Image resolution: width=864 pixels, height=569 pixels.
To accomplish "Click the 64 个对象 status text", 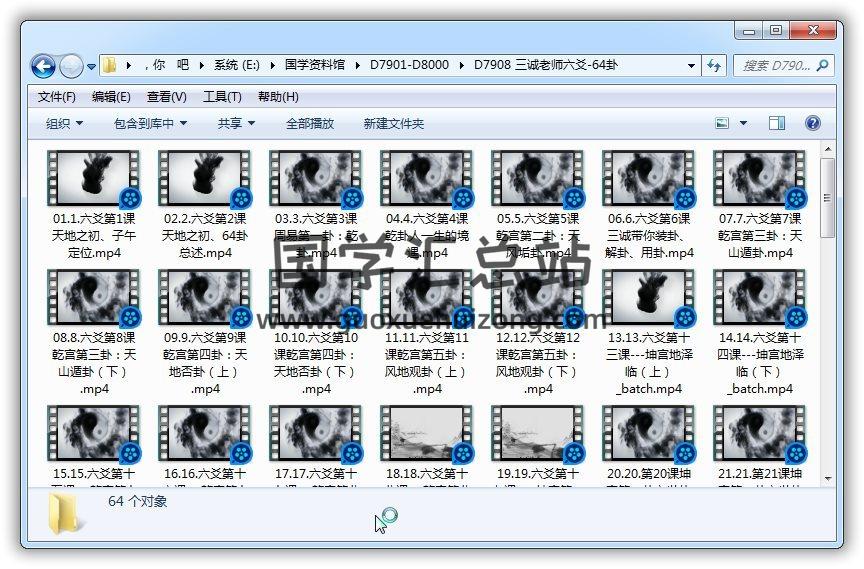I will tap(137, 501).
